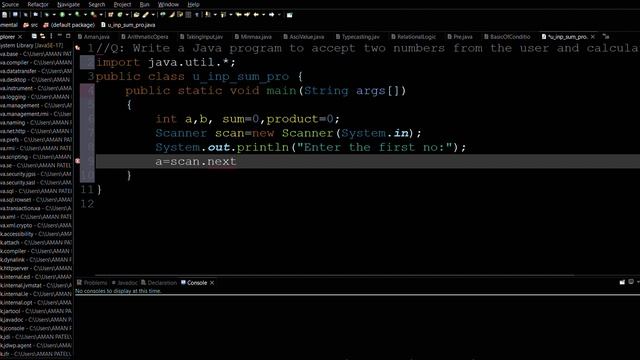Open the Help menu
The image size is (640, 360).
point(193,4)
